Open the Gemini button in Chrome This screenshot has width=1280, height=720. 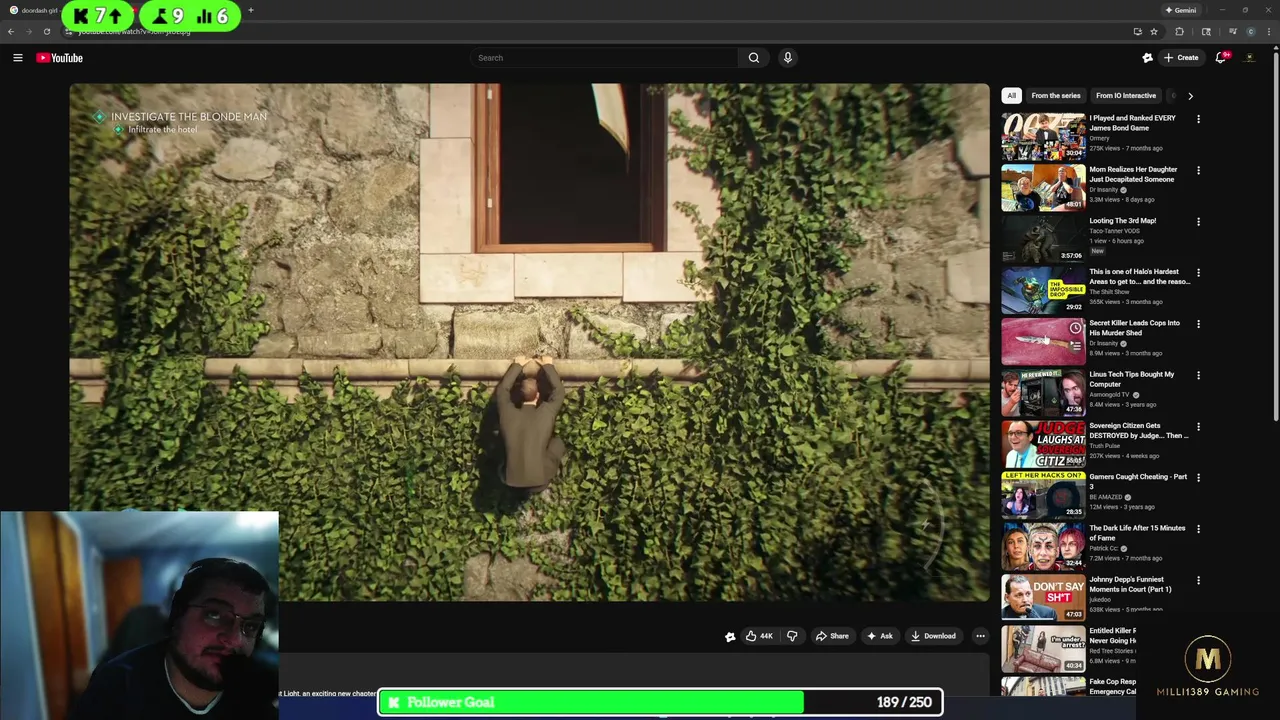(x=1181, y=10)
